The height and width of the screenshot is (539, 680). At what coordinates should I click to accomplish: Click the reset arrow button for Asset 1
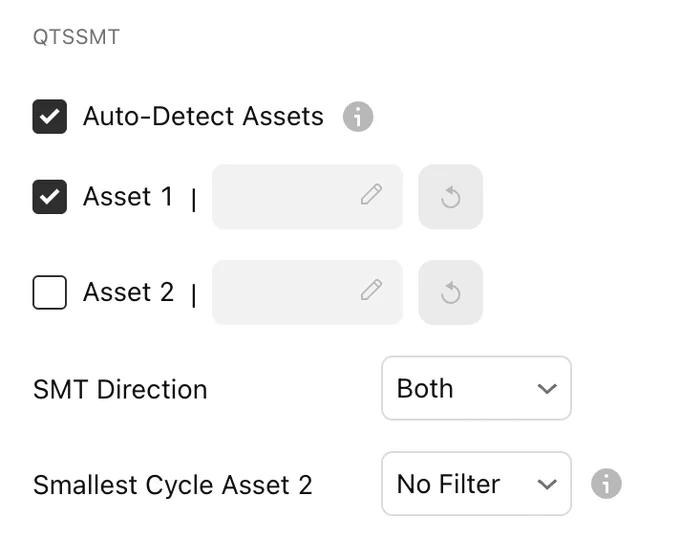click(x=451, y=197)
